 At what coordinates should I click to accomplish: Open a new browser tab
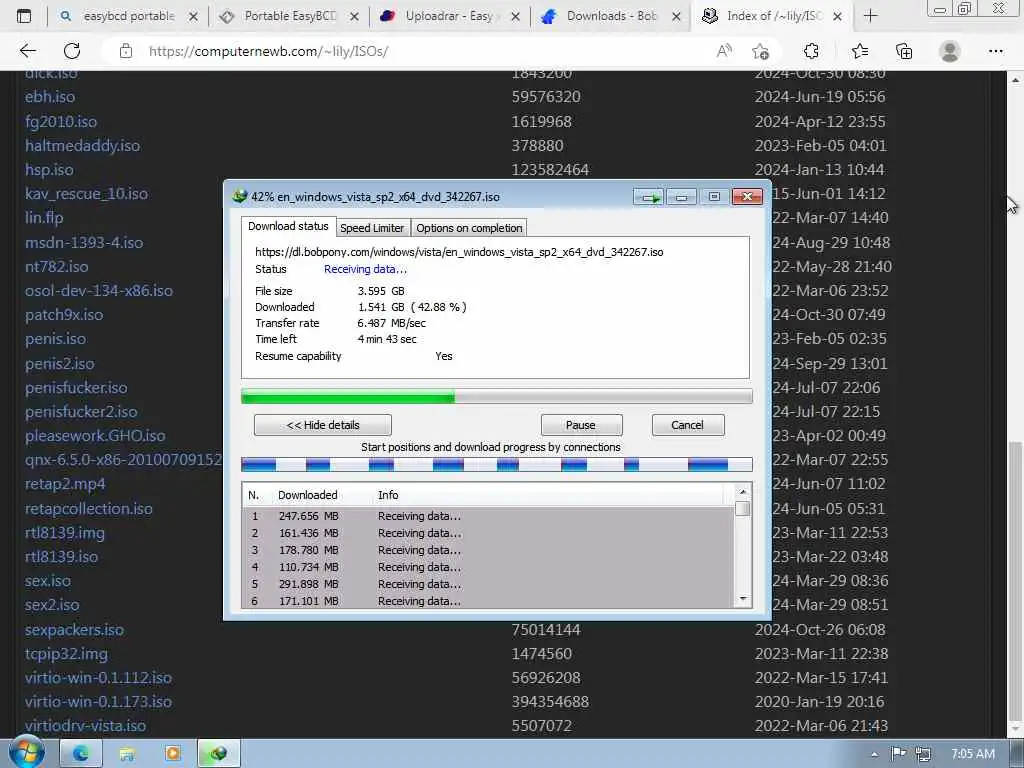coord(871,16)
